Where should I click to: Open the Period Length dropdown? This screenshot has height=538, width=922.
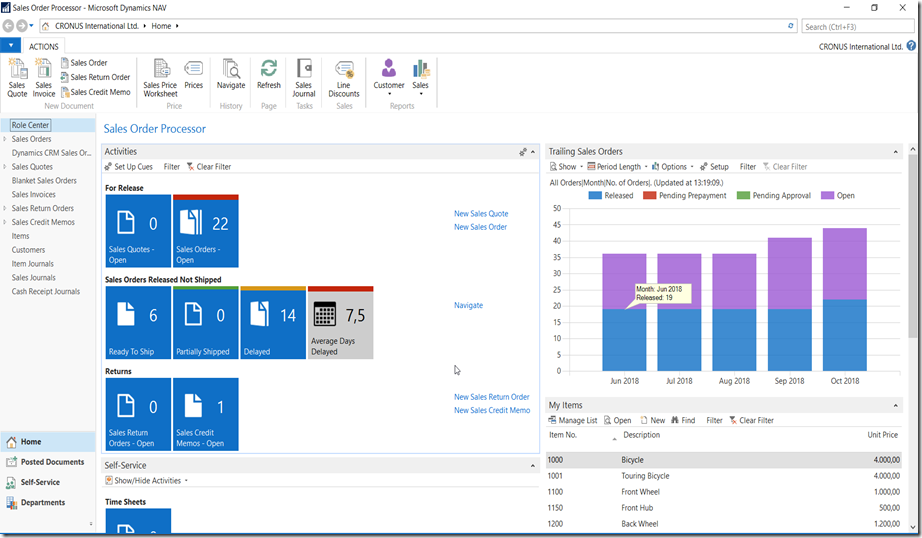[x=617, y=166]
